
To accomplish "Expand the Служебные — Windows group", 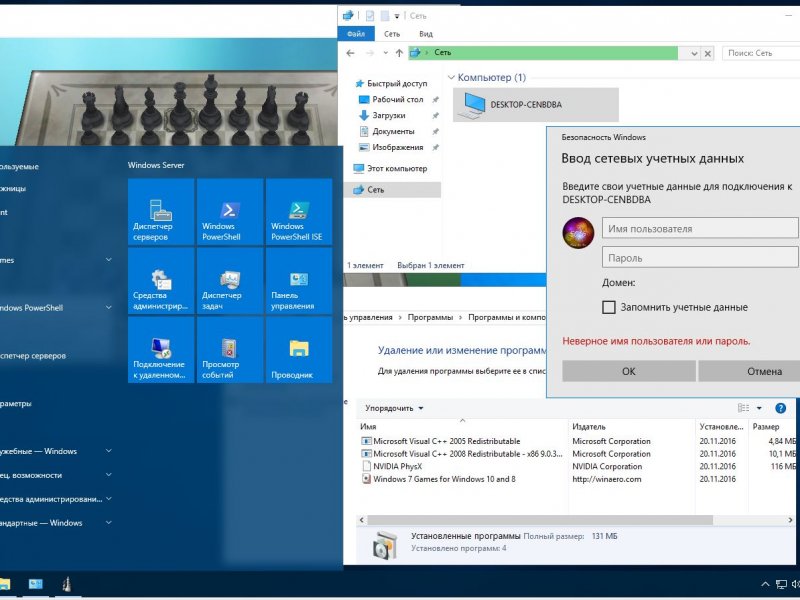I will click(x=109, y=451).
